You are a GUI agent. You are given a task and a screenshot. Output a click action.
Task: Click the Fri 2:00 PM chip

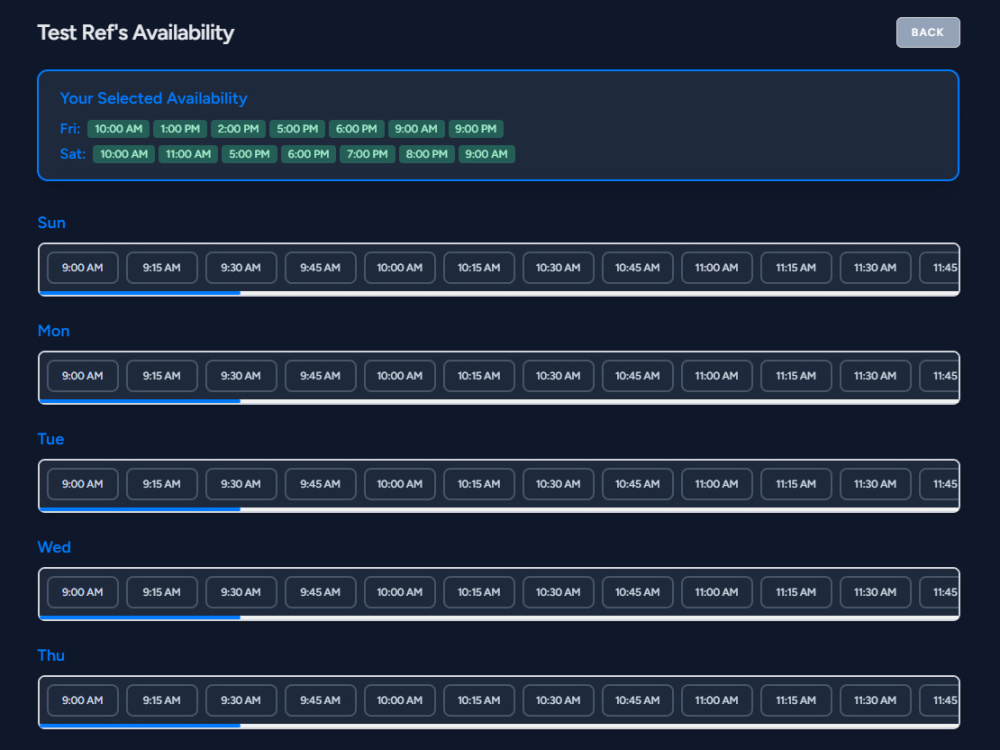238,129
